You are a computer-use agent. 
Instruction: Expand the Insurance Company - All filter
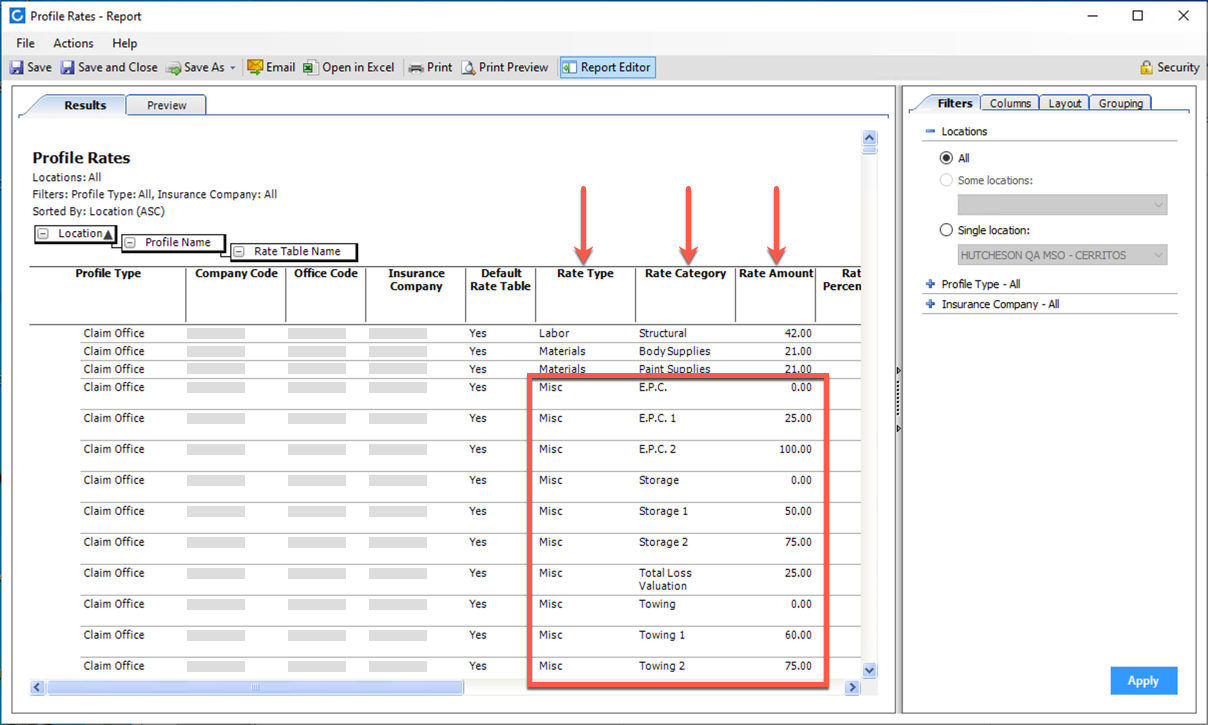click(x=930, y=304)
